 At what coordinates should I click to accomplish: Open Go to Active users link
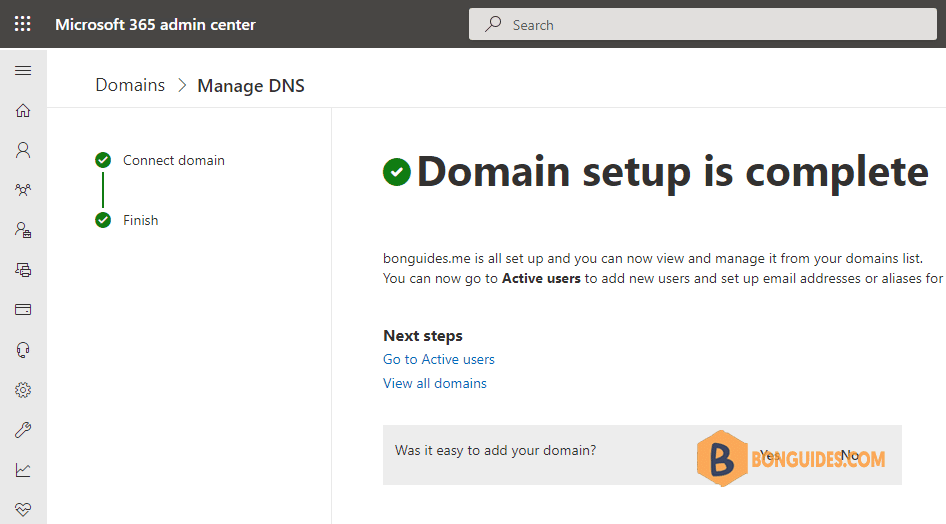439,359
